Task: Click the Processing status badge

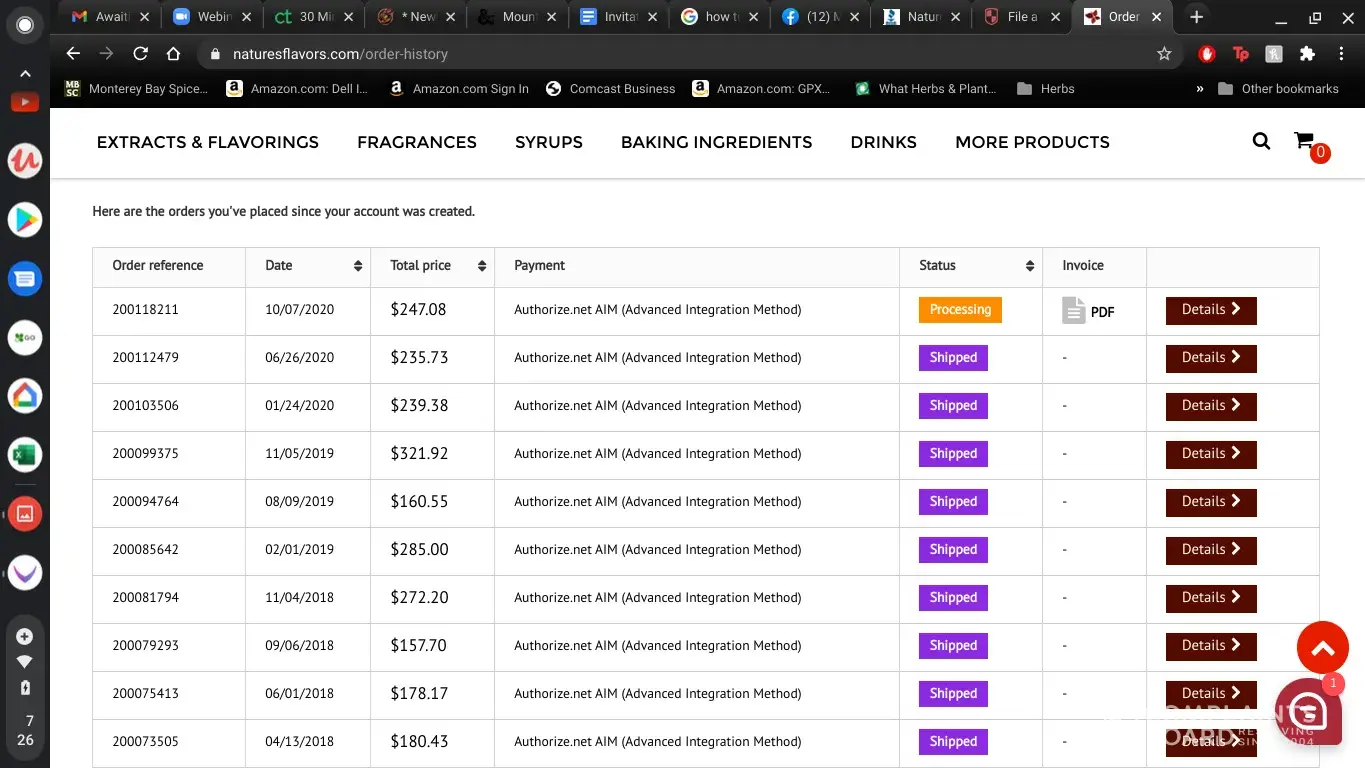Action: click(959, 310)
